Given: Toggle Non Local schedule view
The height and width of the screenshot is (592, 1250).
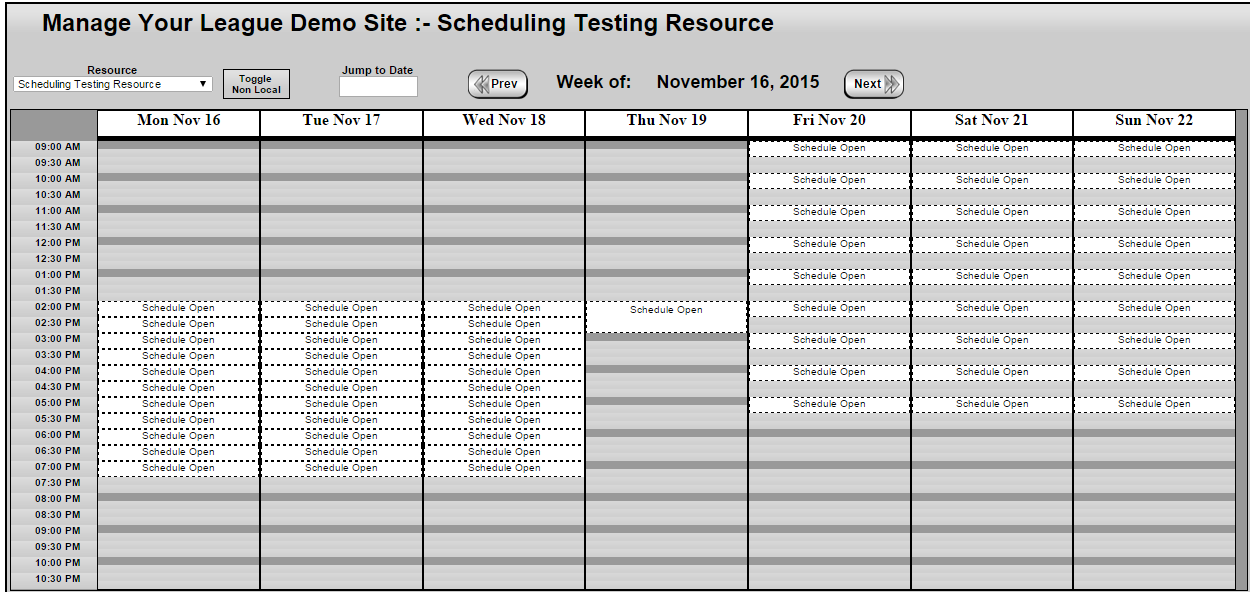Looking at the screenshot, I should (256, 84).
